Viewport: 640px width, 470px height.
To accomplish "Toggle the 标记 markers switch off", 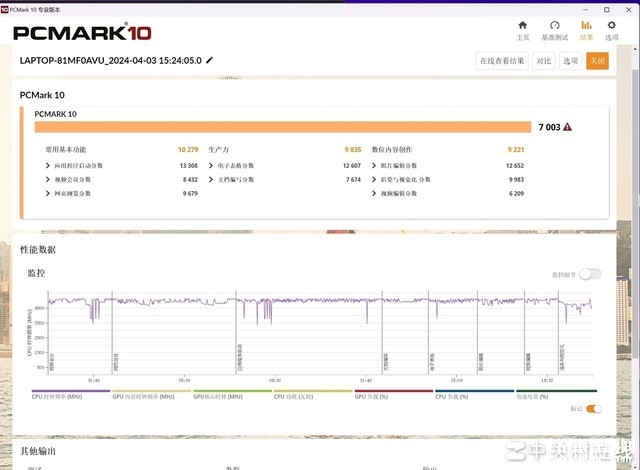I will (x=593, y=409).
